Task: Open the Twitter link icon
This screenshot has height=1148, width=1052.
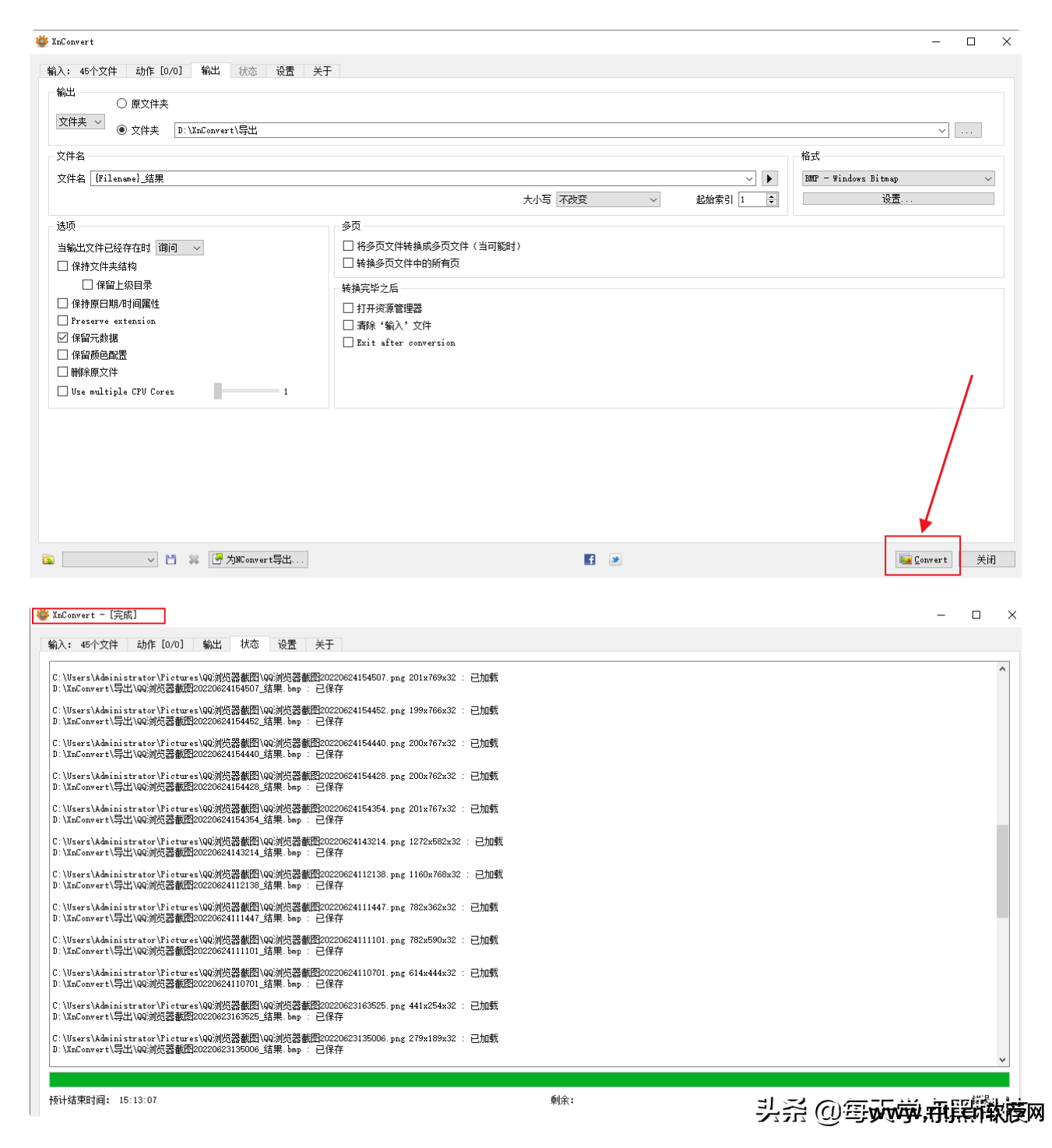Action: pos(615,559)
